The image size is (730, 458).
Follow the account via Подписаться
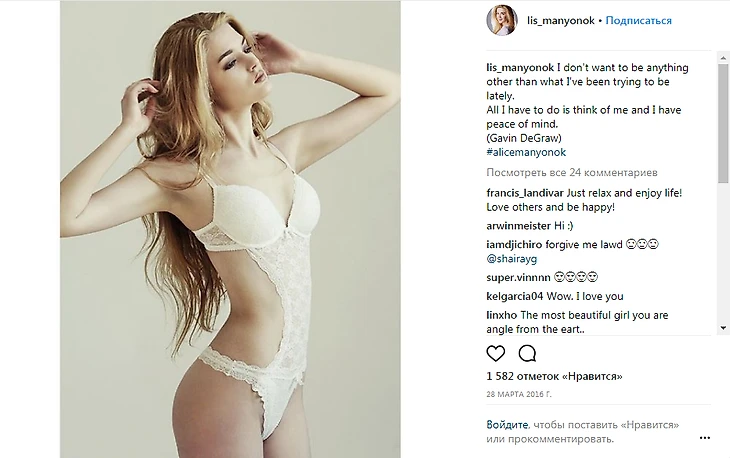pyautogui.click(x=638, y=20)
